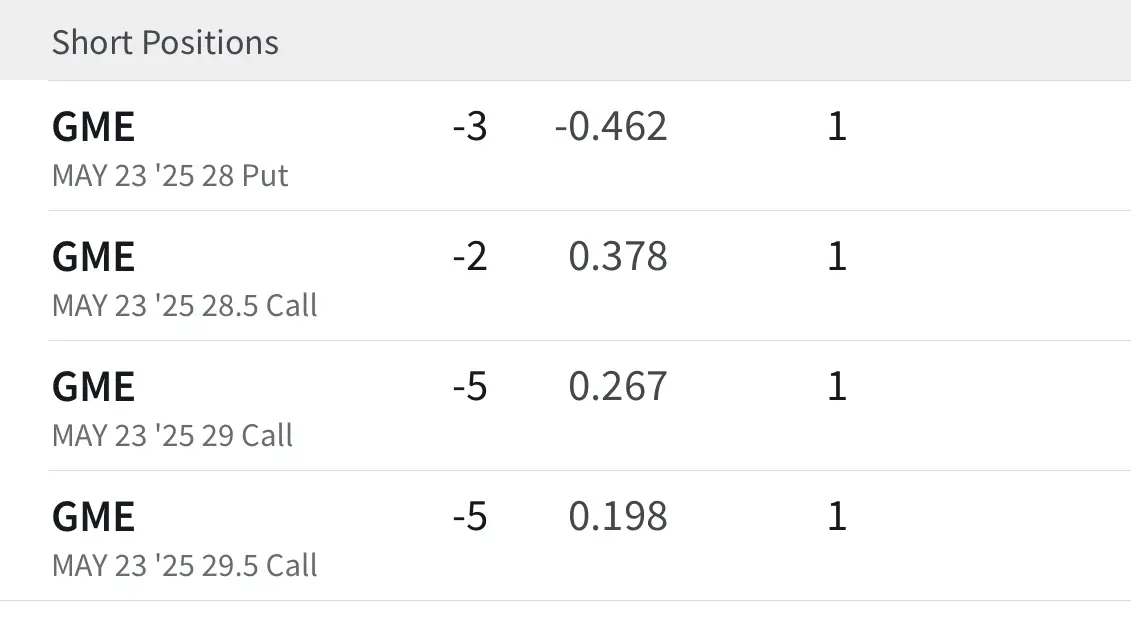The height and width of the screenshot is (627, 1131).
Task: Click the 1 value in 28 Put row
Action: (837, 126)
